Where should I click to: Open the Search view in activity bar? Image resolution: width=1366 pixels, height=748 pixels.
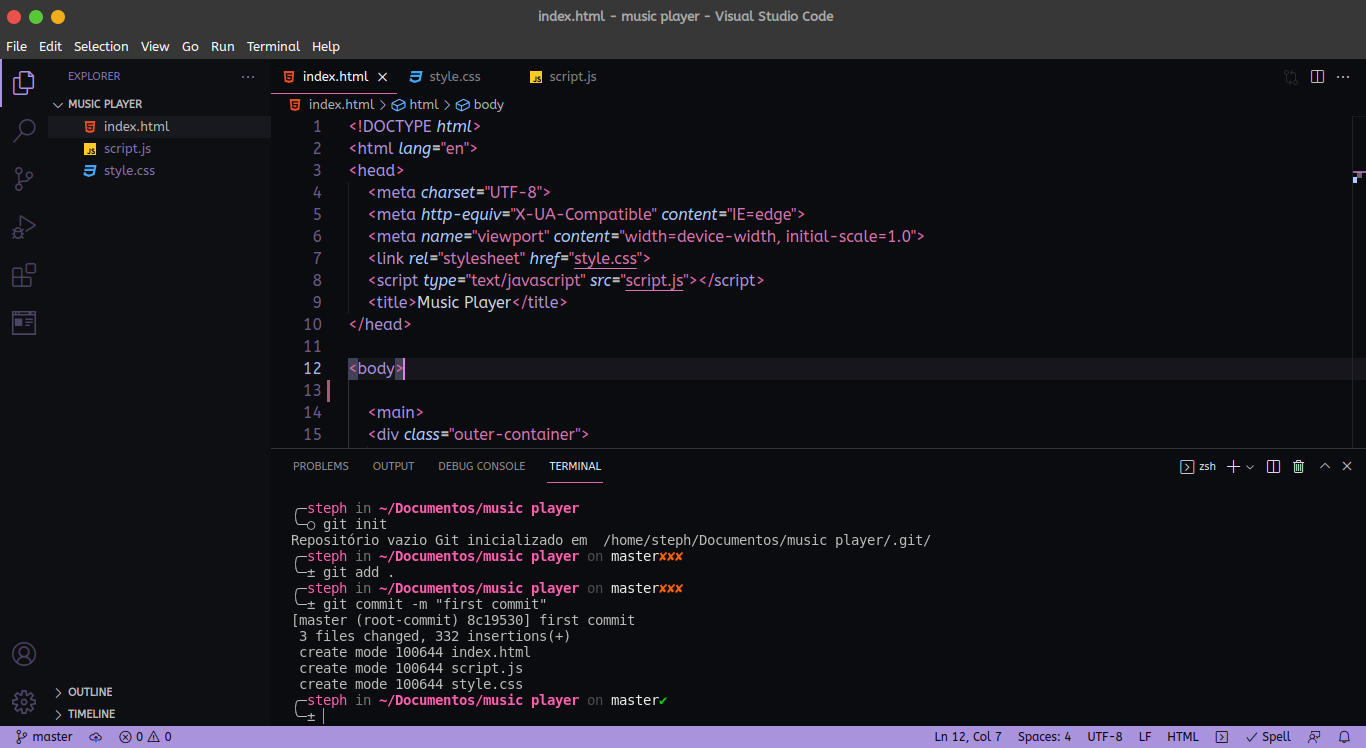point(24,131)
